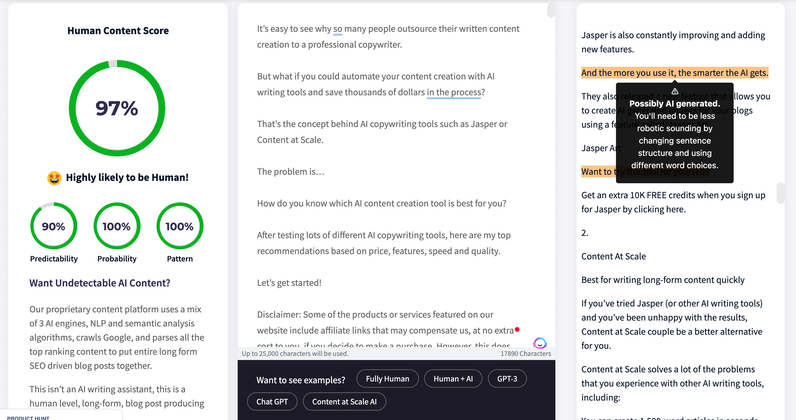Click the 90% Predictability circle
This screenshot has height=420, width=796.
pos(53,226)
